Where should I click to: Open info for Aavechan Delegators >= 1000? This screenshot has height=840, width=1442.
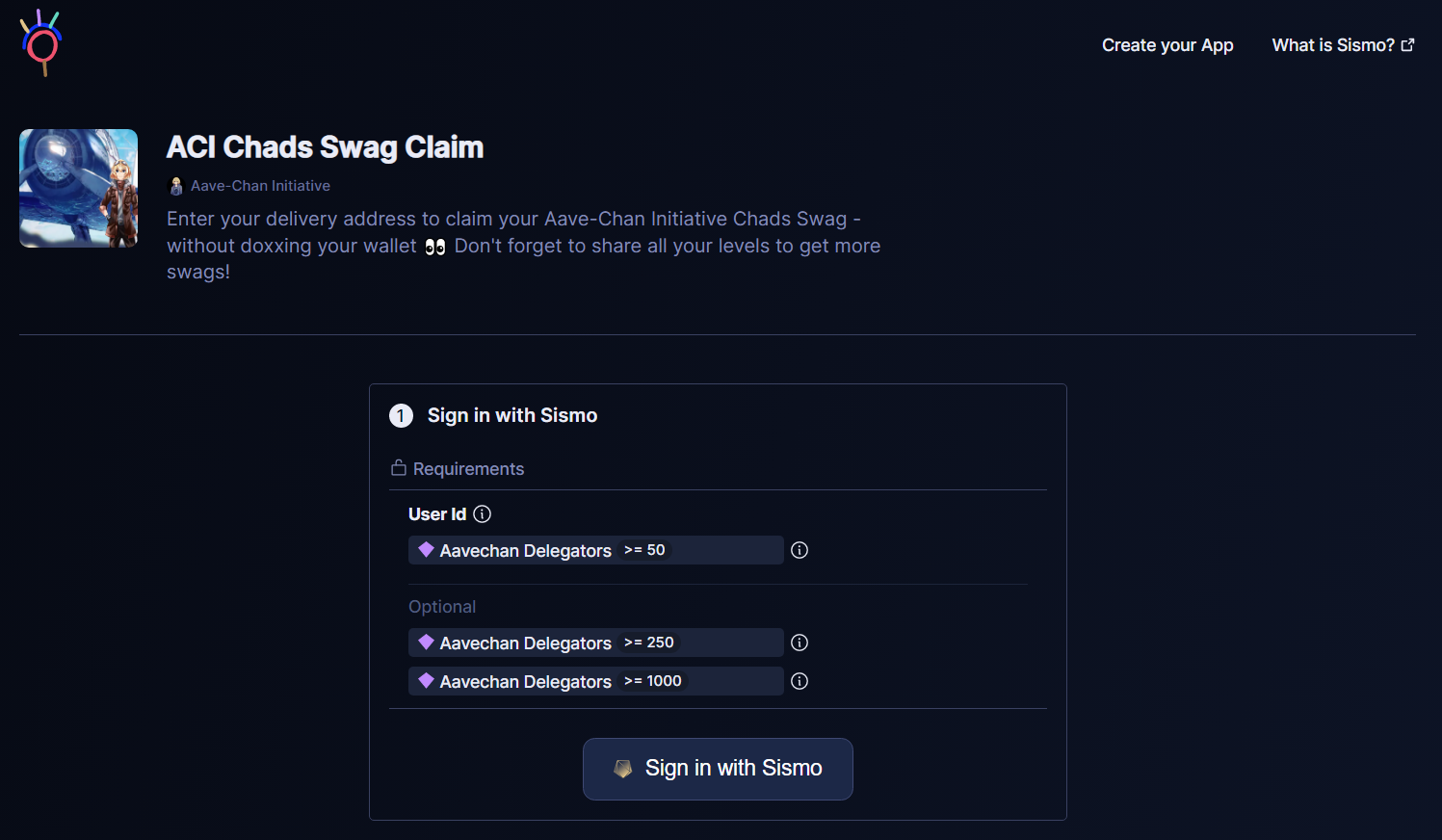point(800,681)
